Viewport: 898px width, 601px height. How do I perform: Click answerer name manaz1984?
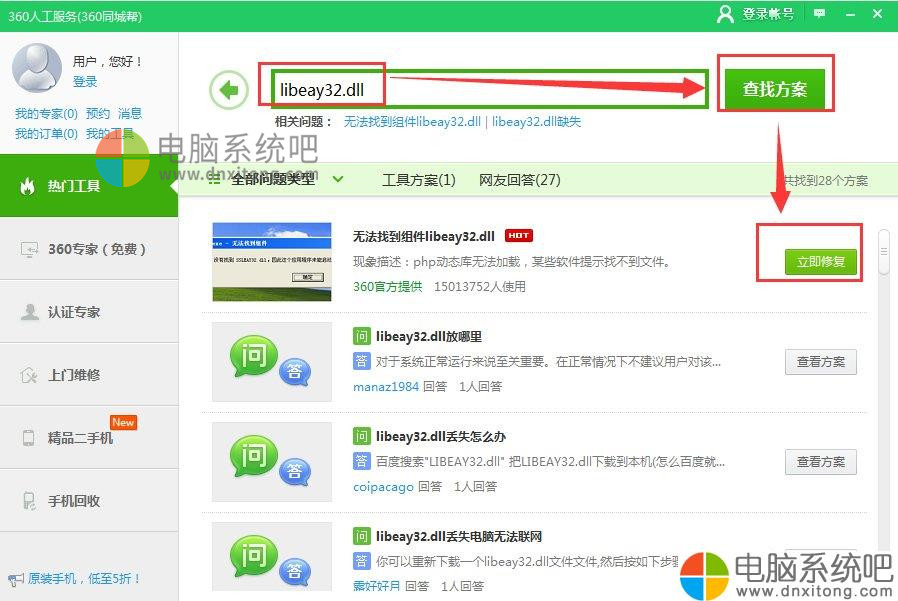pyautogui.click(x=386, y=387)
